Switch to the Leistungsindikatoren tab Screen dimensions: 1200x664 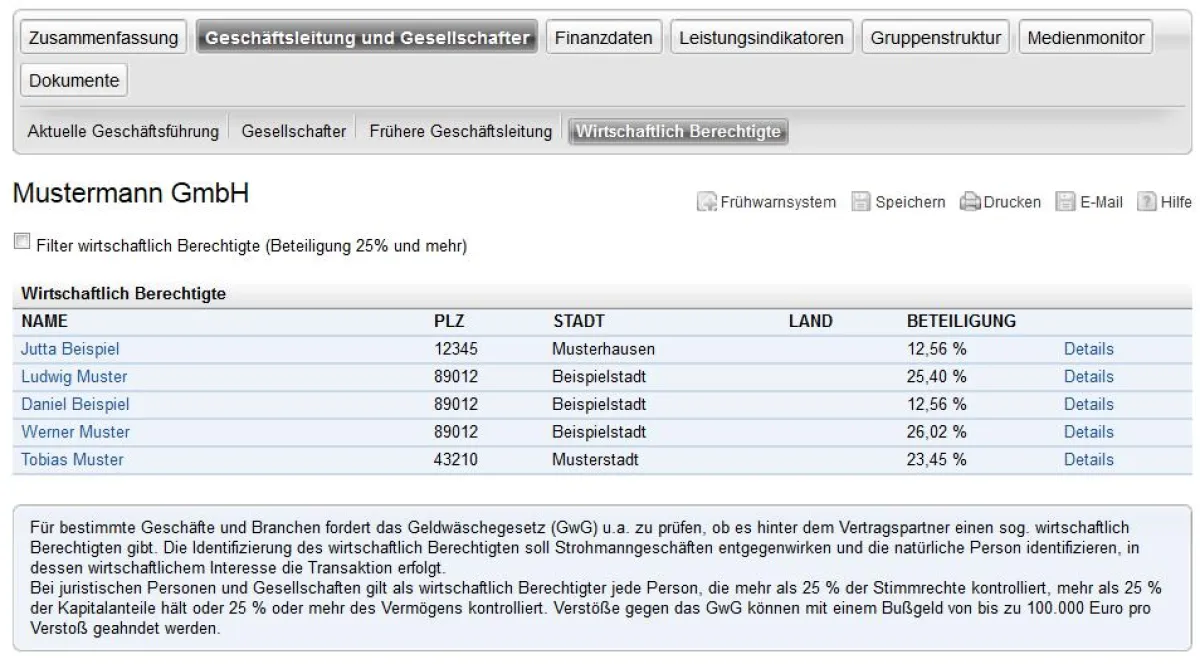coord(761,37)
